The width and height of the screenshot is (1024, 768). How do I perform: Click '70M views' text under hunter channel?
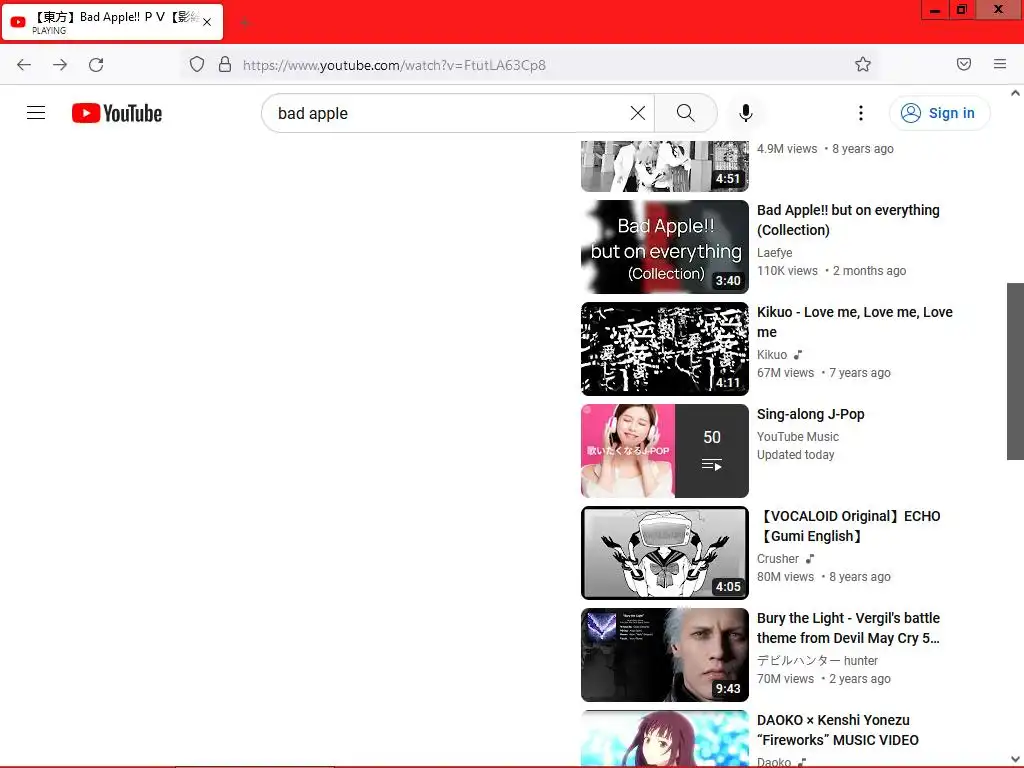tap(785, 679)
